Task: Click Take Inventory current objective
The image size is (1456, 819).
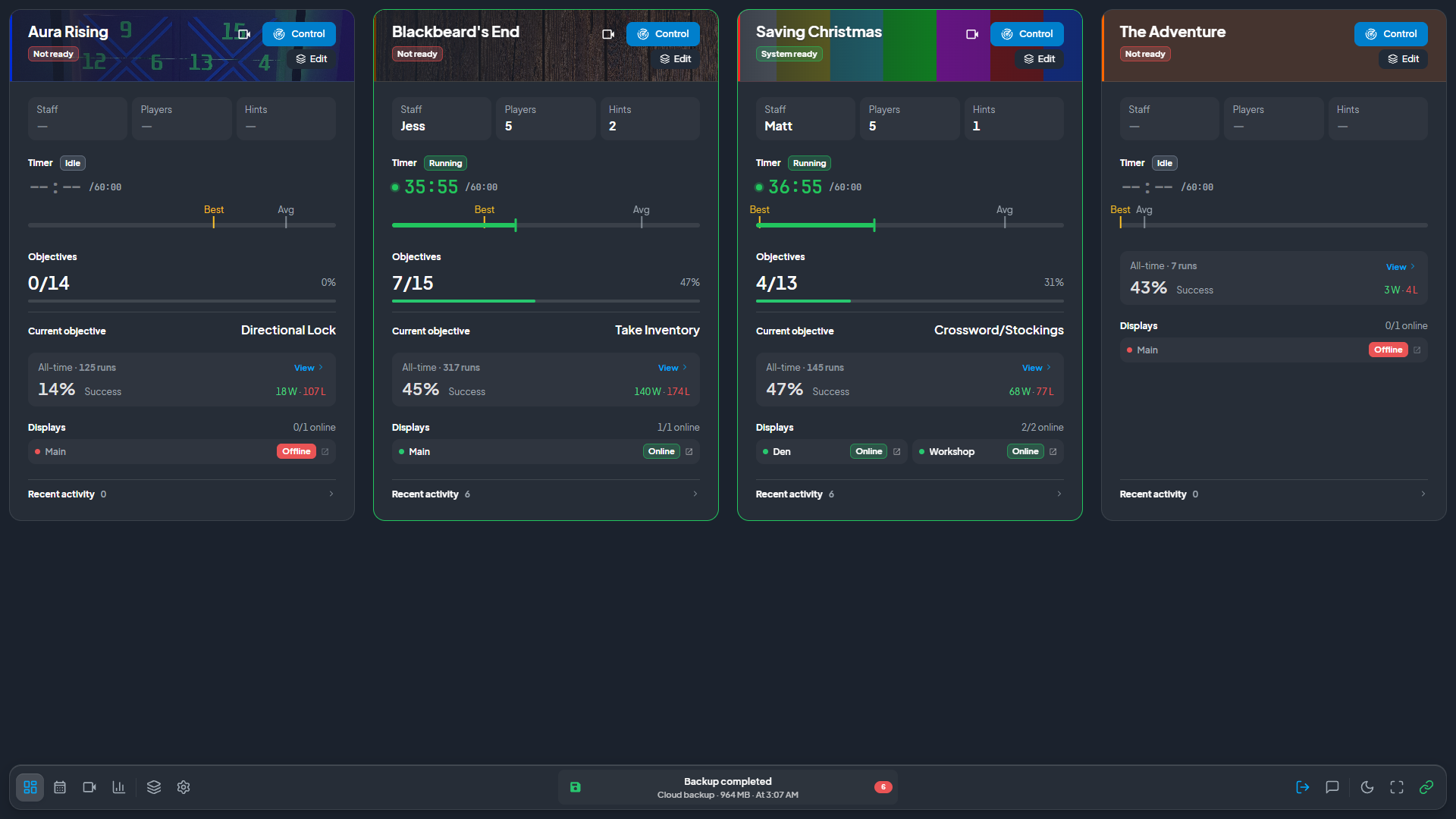Action: tap(657, 331)
